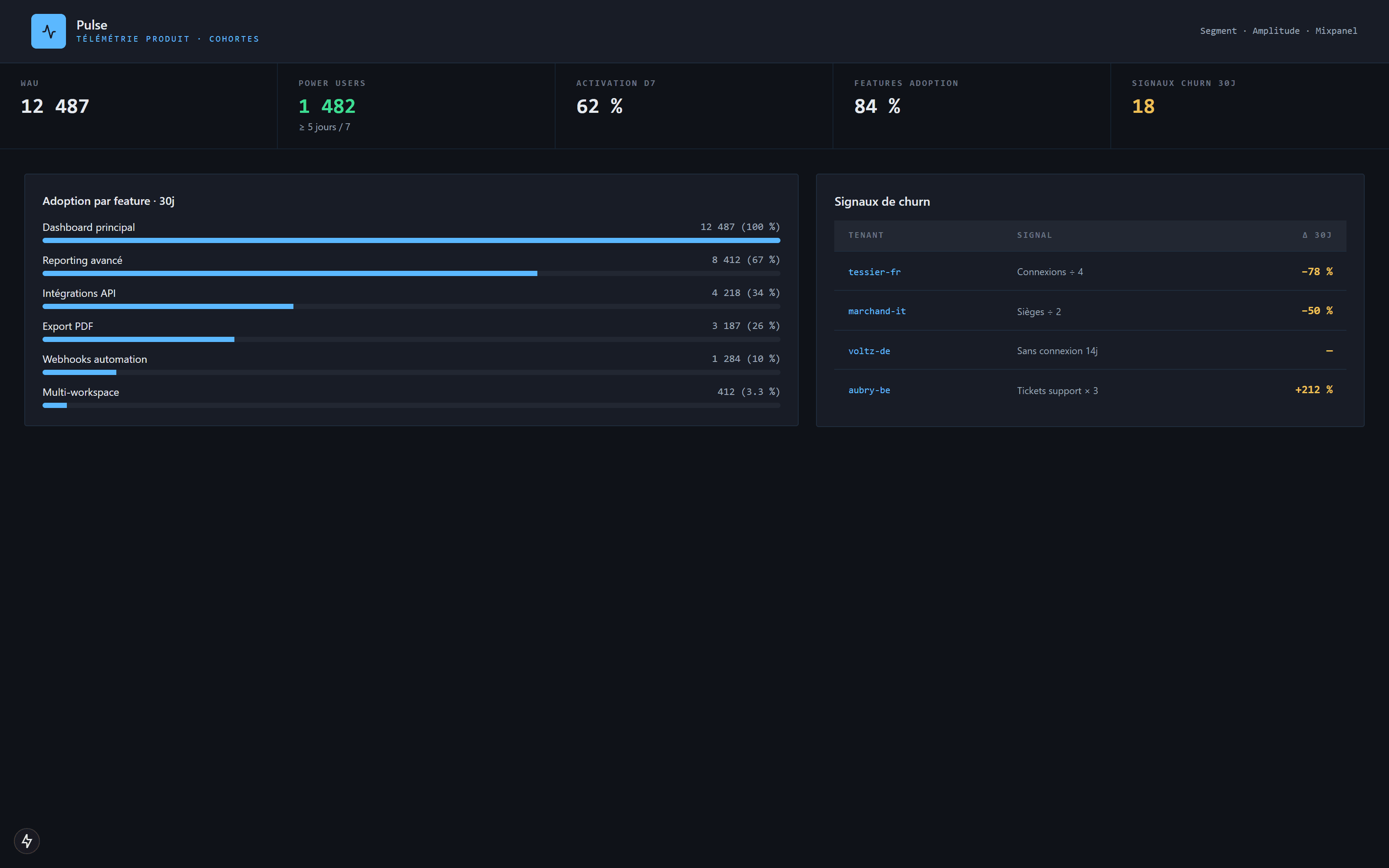Image resolution: width=1389 pixels, height=868 pixels.
Task: Click the 'Tickets support × 3' signal cell
Action: (1057, 391)
